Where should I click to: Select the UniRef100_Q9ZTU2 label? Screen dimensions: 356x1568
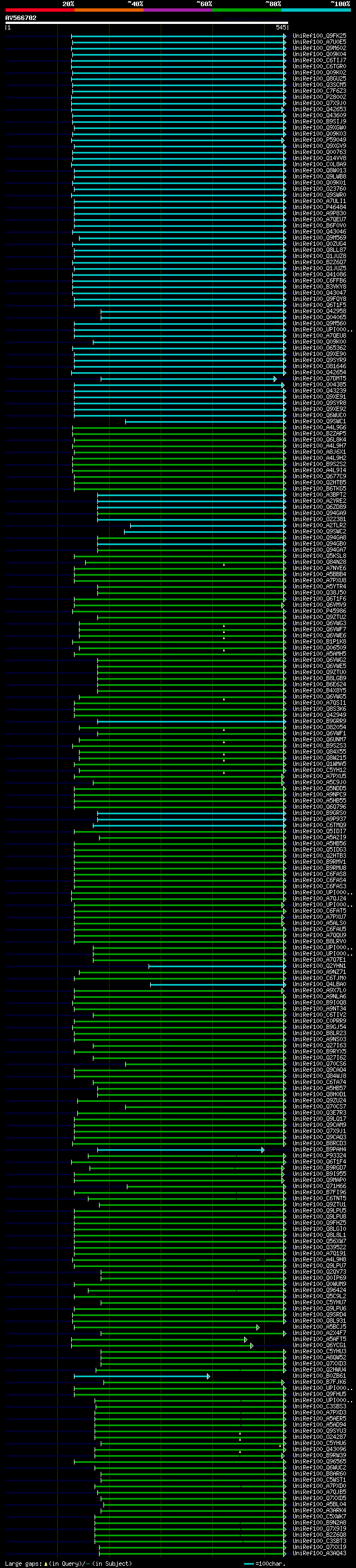tap(319, 617)
